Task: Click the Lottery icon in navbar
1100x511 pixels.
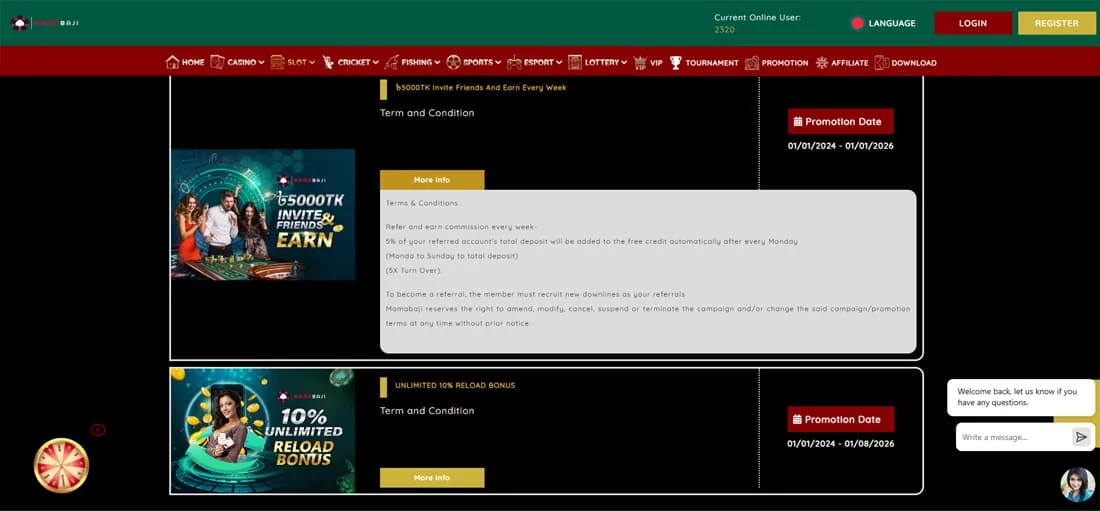Action: pos(575,62)
